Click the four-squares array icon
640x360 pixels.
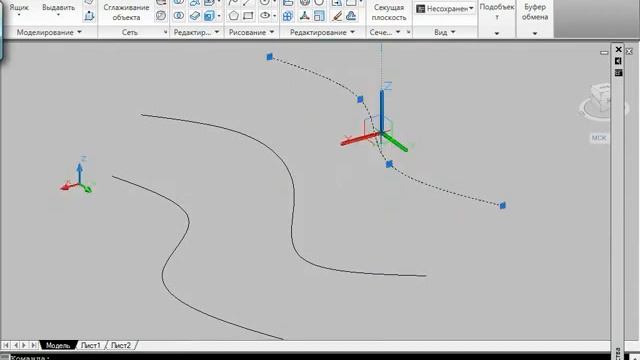coord(288,16)
